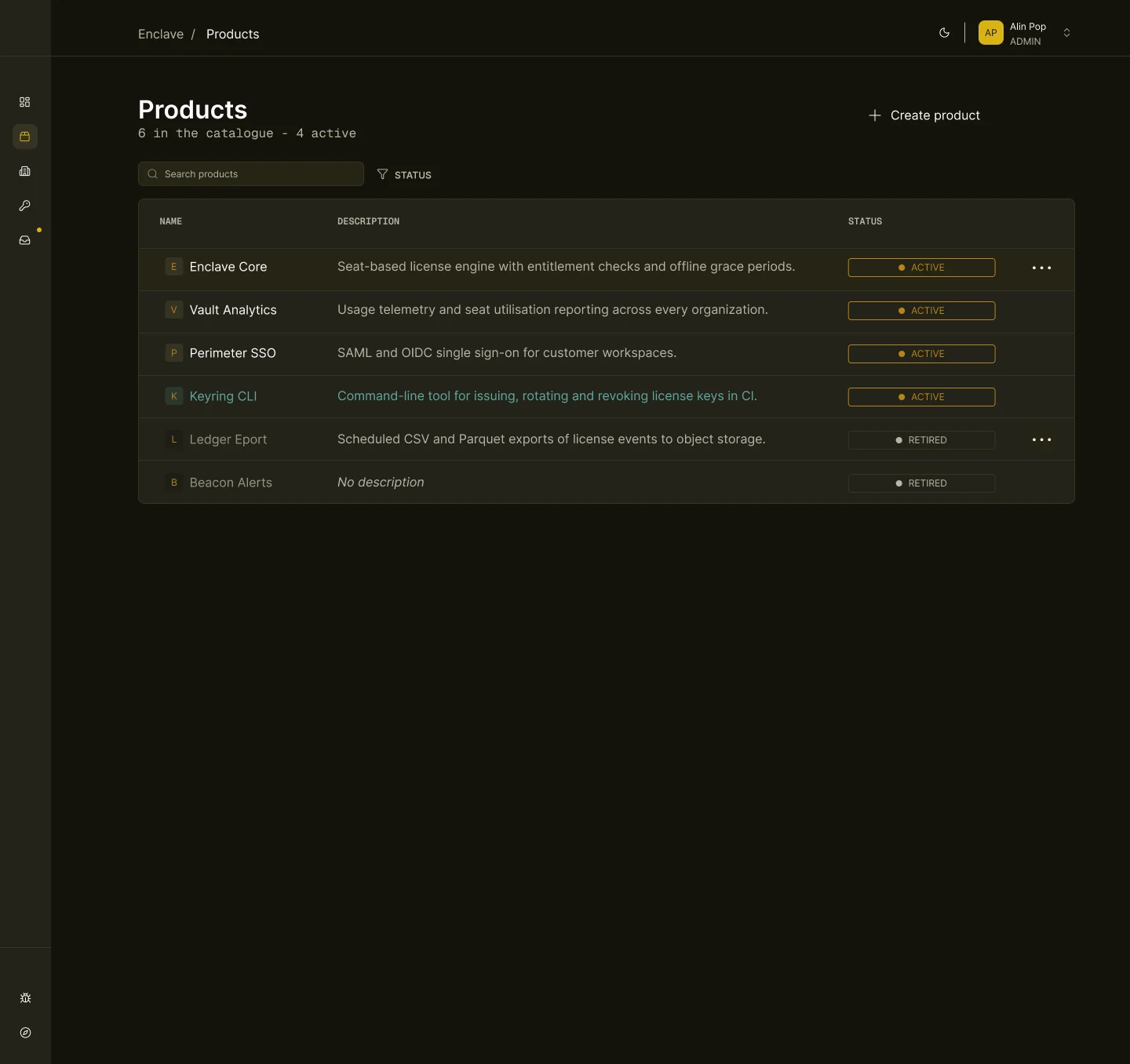This screenshot has width=1130, height=1064.
Task: Click the ACTIVE status badge for Perimeter SSO
Action: tap(921, 354)
